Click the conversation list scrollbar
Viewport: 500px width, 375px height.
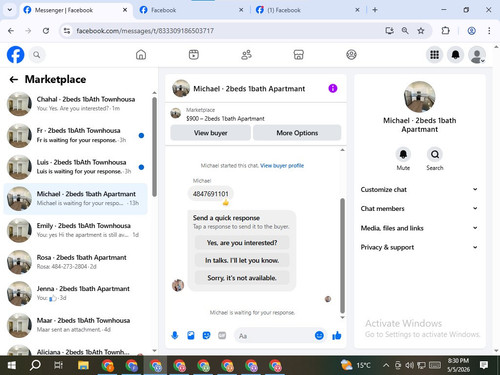[154, 147]
